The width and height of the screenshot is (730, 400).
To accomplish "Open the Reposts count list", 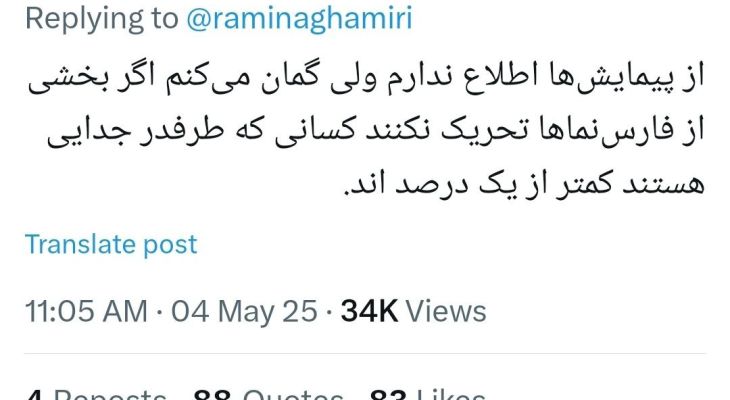I will (96, 396).
